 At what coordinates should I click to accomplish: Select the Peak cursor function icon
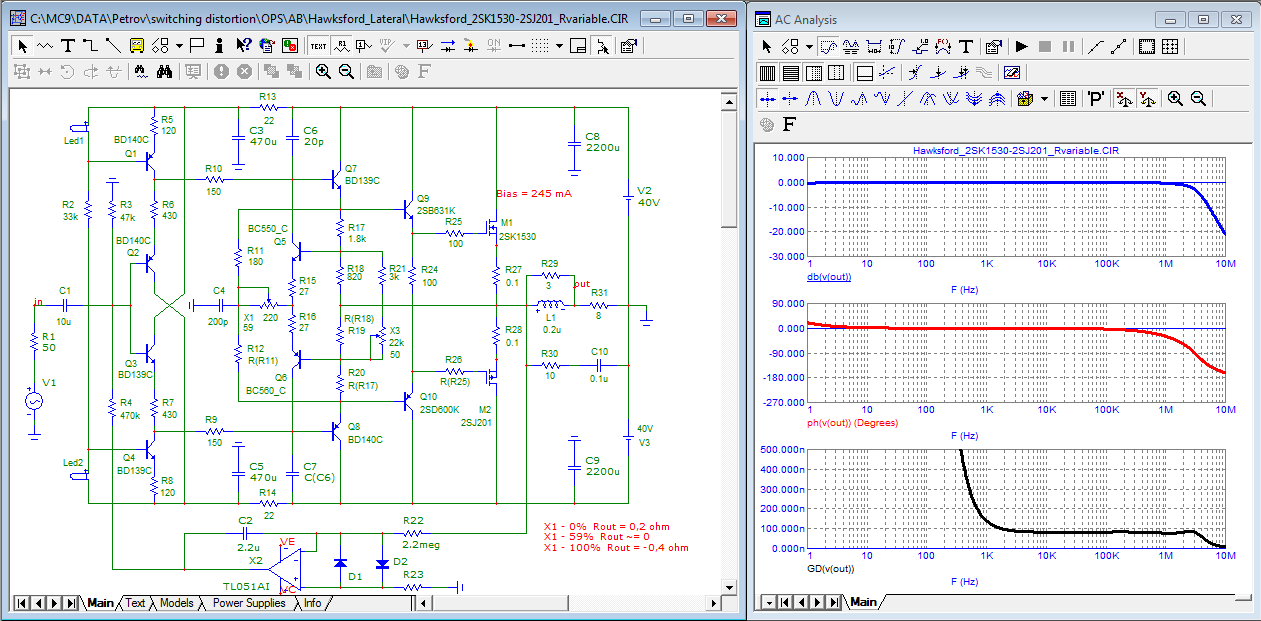813,98
